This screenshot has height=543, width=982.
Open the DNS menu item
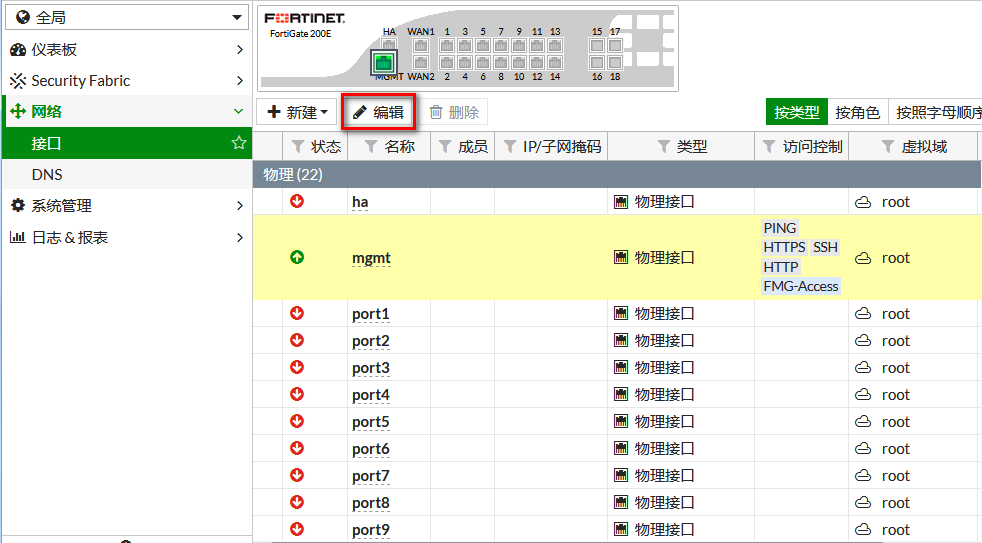click(47, 174)
